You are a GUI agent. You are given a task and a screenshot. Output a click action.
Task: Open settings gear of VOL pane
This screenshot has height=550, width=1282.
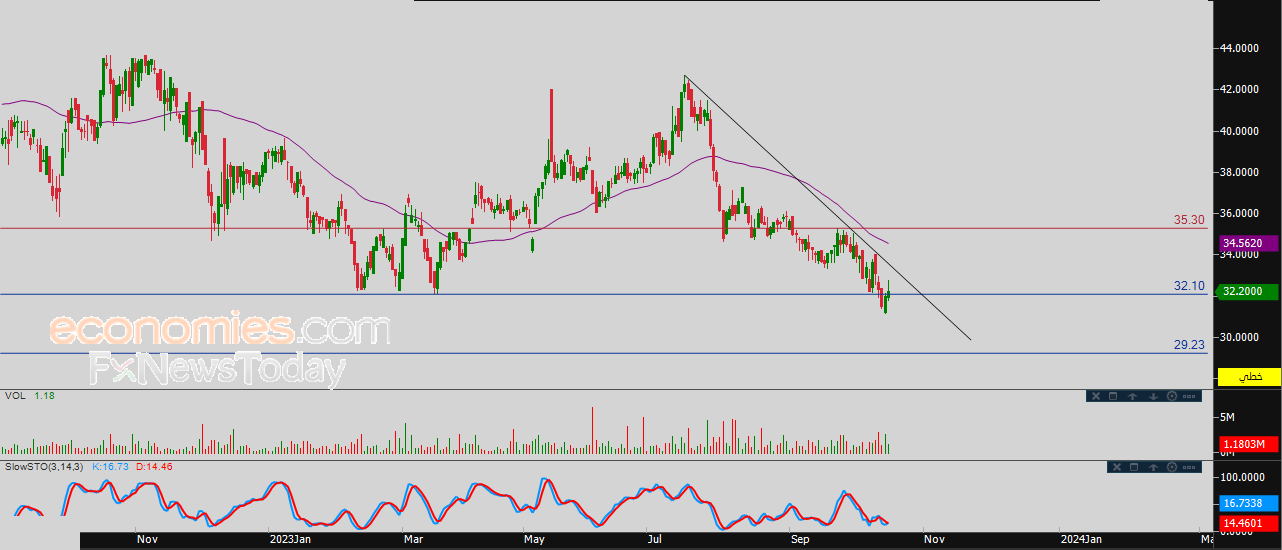[x=1172, y=396]
